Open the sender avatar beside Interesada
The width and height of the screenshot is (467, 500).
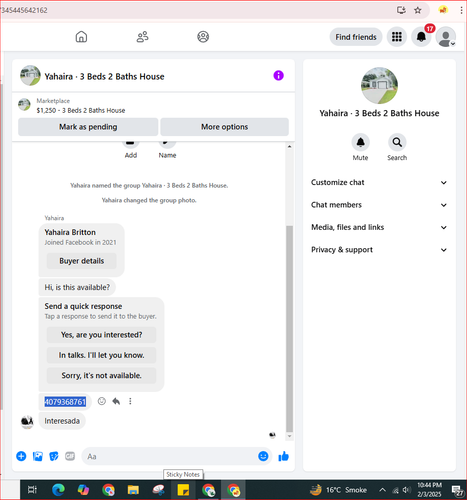27,422
